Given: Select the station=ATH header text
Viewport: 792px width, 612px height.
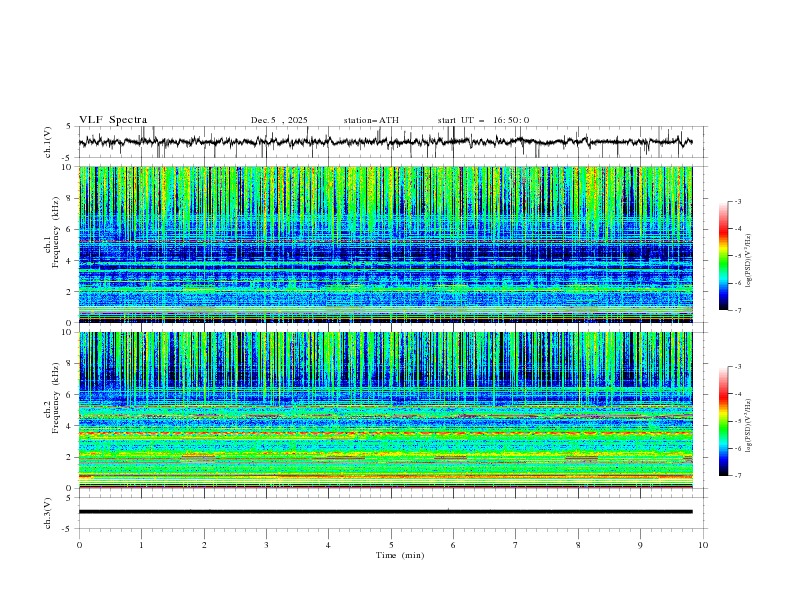Looking at the screenshot, I should click(371, 120).
